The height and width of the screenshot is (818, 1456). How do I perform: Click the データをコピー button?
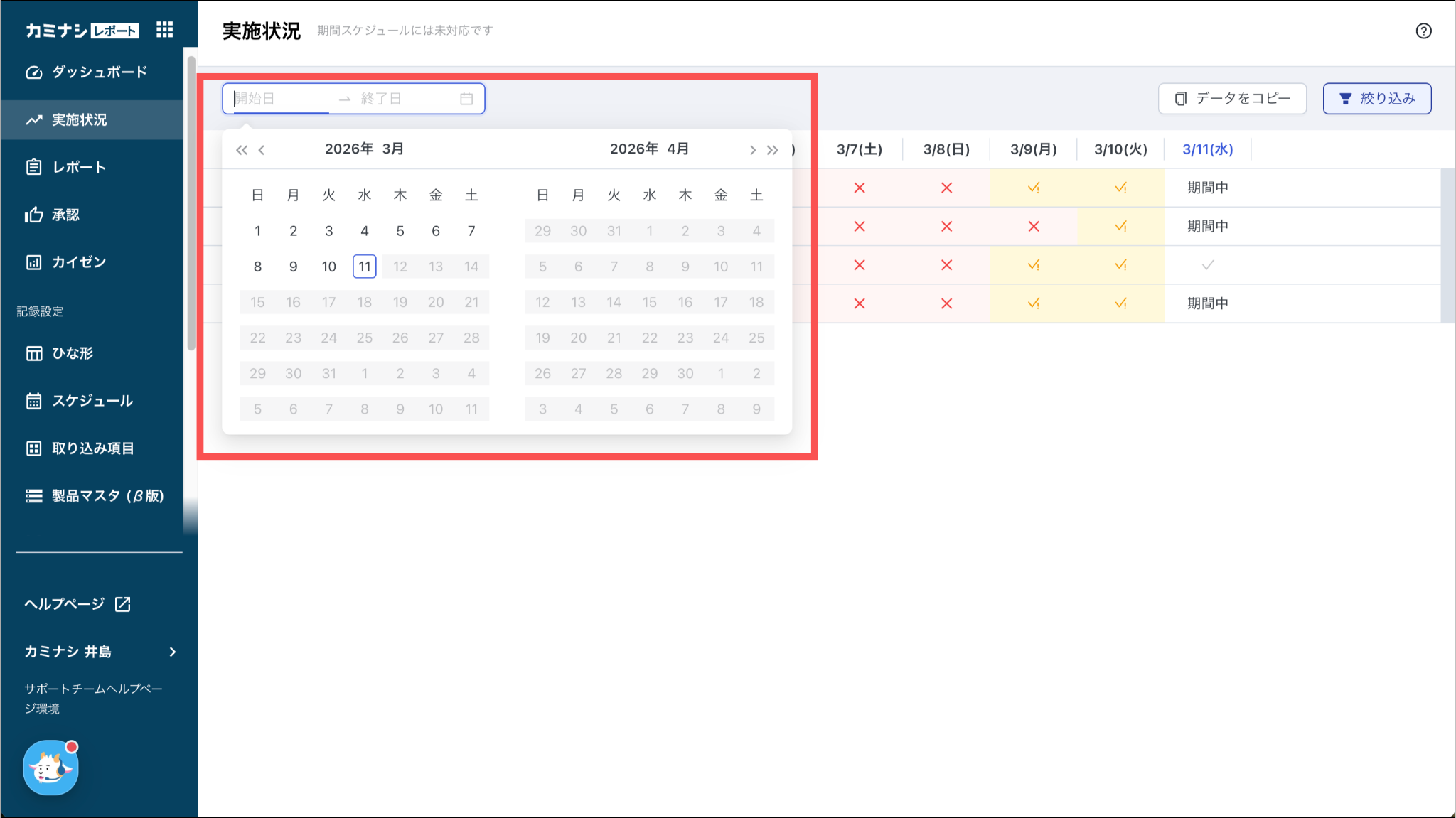point(1232,99)
